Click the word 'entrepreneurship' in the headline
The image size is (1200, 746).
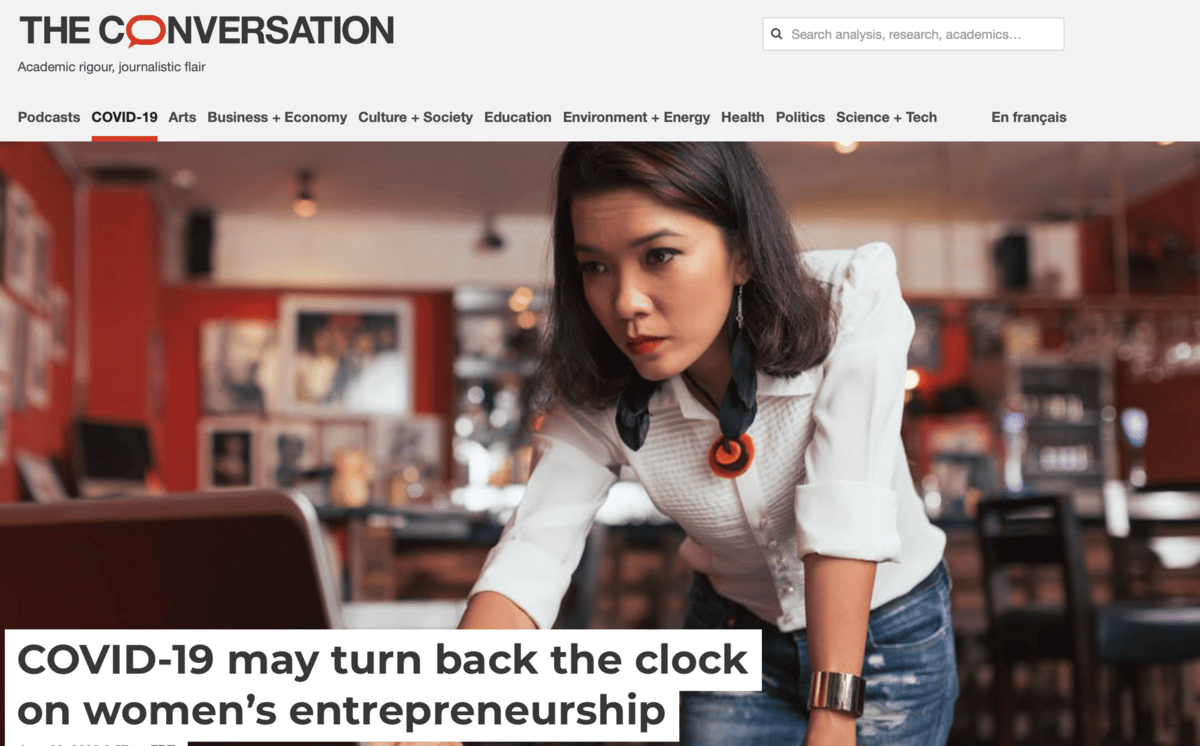(x=476, y=712)
